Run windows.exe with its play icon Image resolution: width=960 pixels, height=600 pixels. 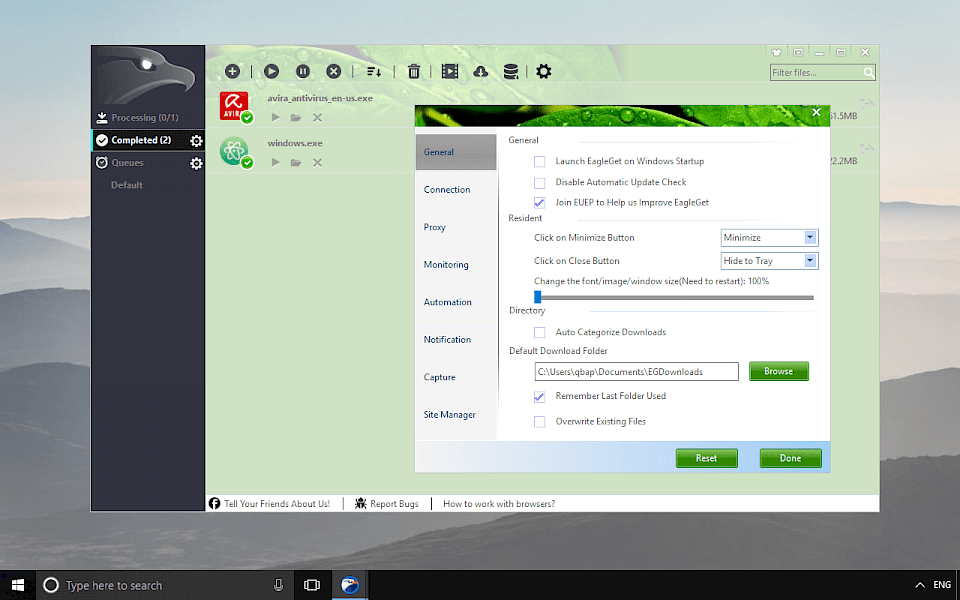click(276, 162)
